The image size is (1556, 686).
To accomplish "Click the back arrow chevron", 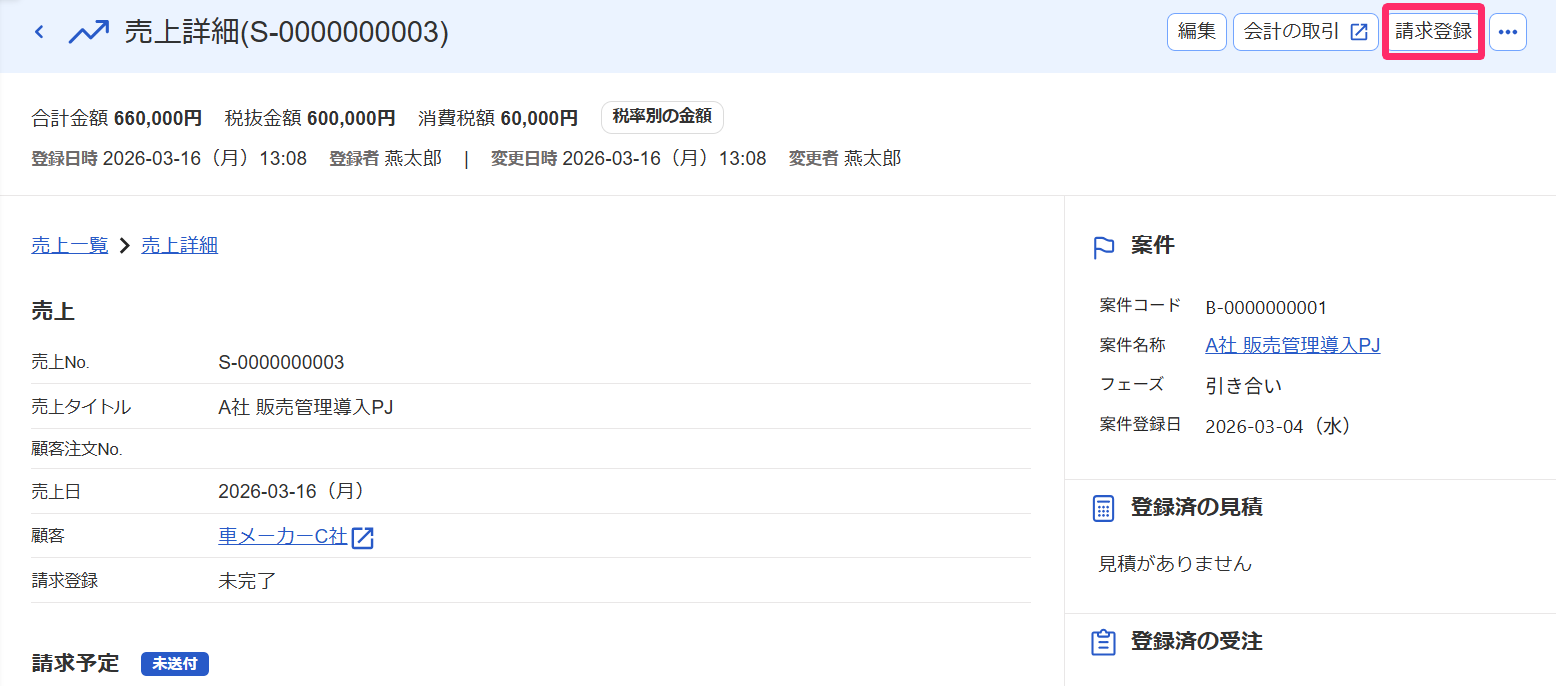I will click(39, 32).
